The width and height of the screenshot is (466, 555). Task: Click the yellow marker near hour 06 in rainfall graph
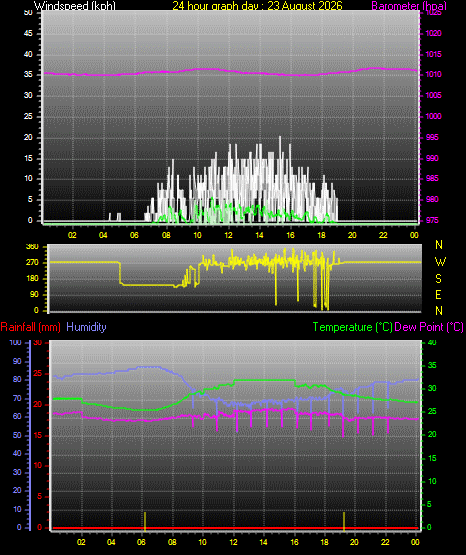tap(145, 521)
